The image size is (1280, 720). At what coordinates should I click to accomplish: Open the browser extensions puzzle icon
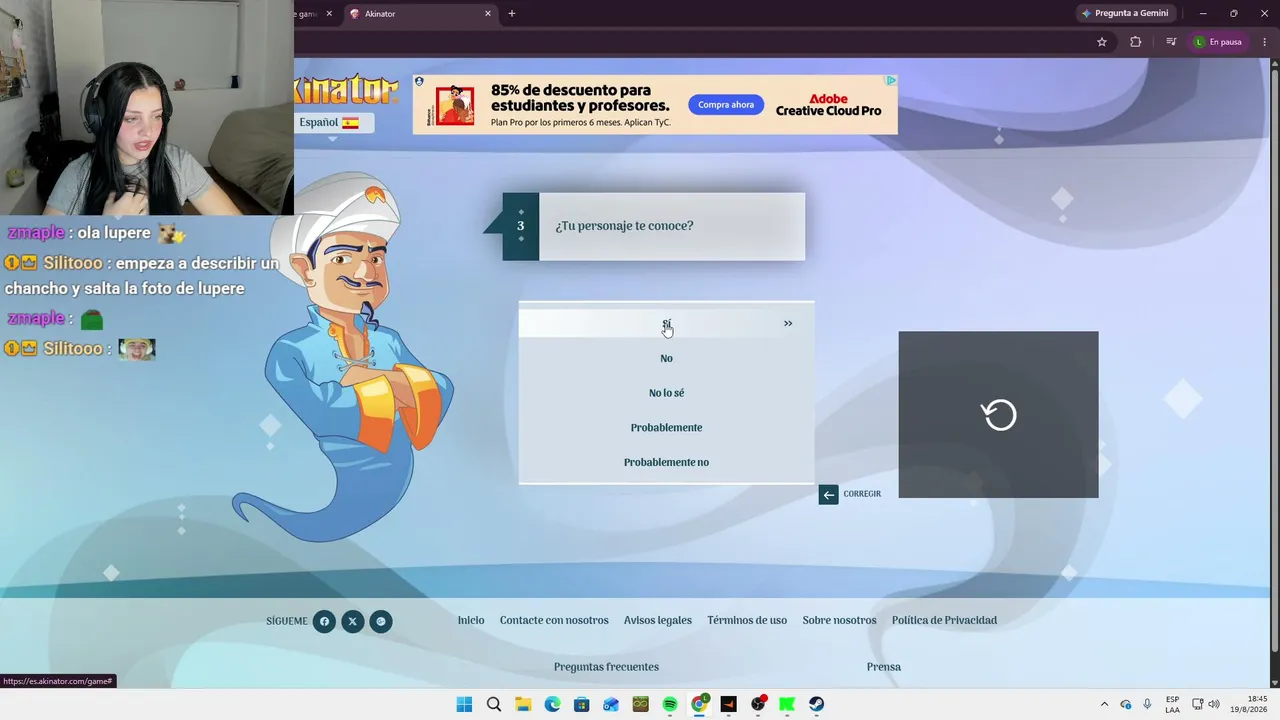click(1135, 42)
